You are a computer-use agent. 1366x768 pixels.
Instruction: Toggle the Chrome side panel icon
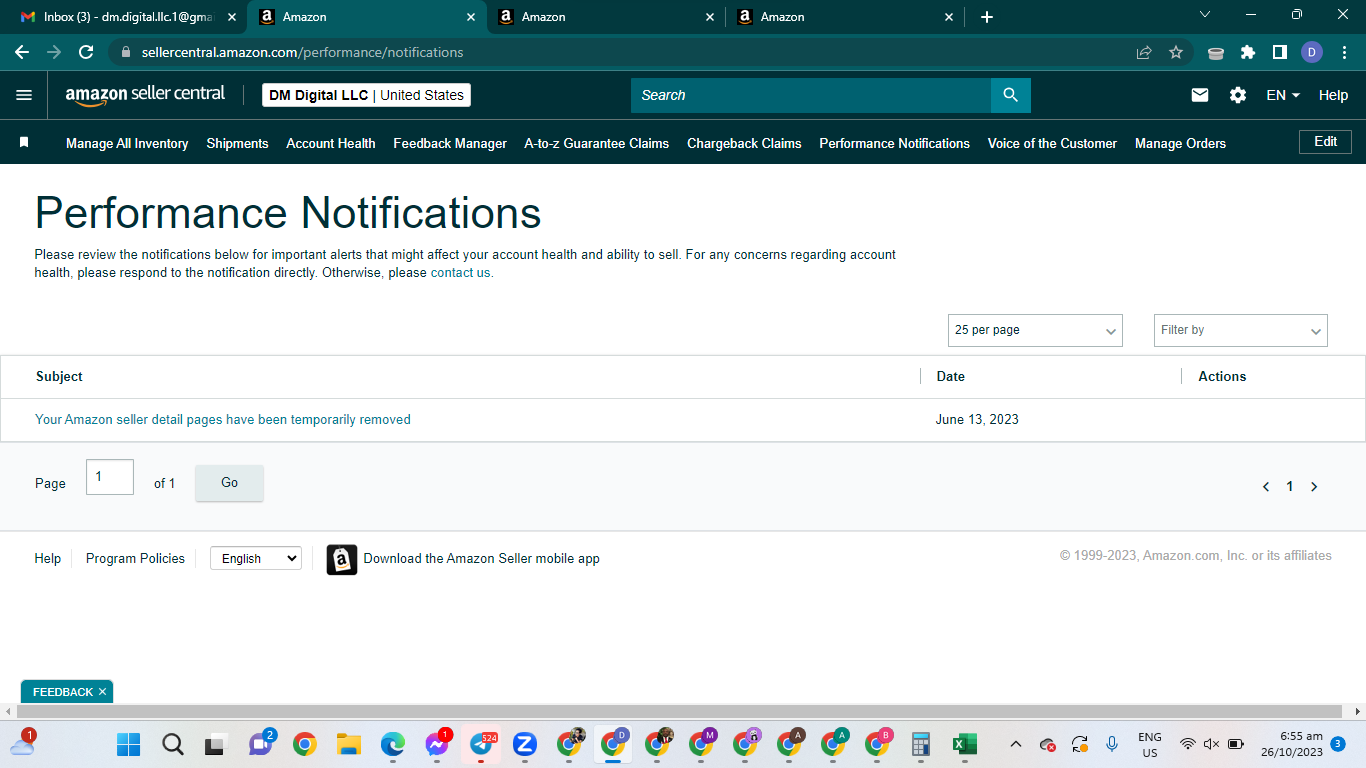[1279, 52]
